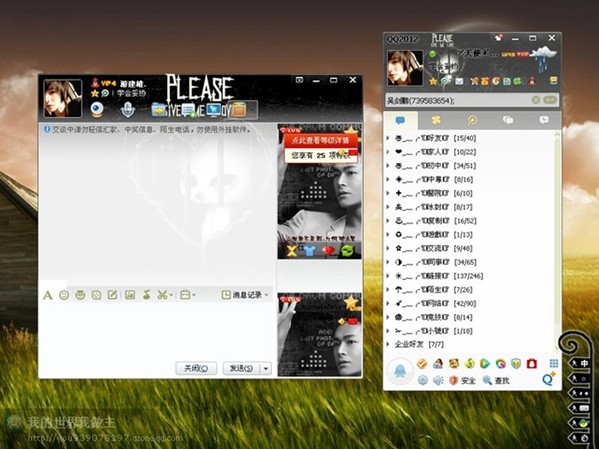The image size is (599, 449).
Task: Click the 关闭 button in chat window
Action: tap(196, 368)
